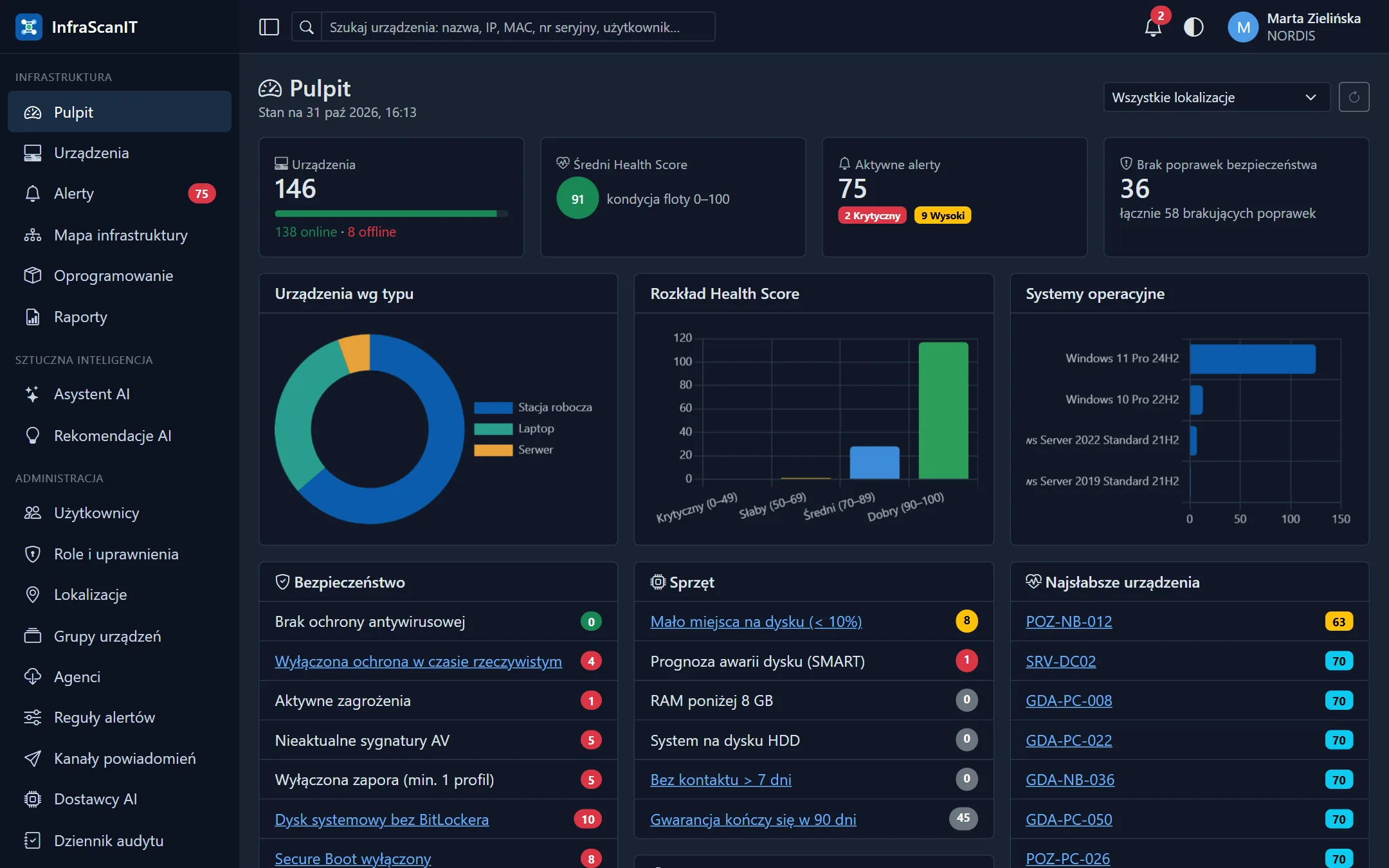This screenshot has height=868, width=1389.
Task: Click the 2 Krytyczny badge
Action: 872,215
